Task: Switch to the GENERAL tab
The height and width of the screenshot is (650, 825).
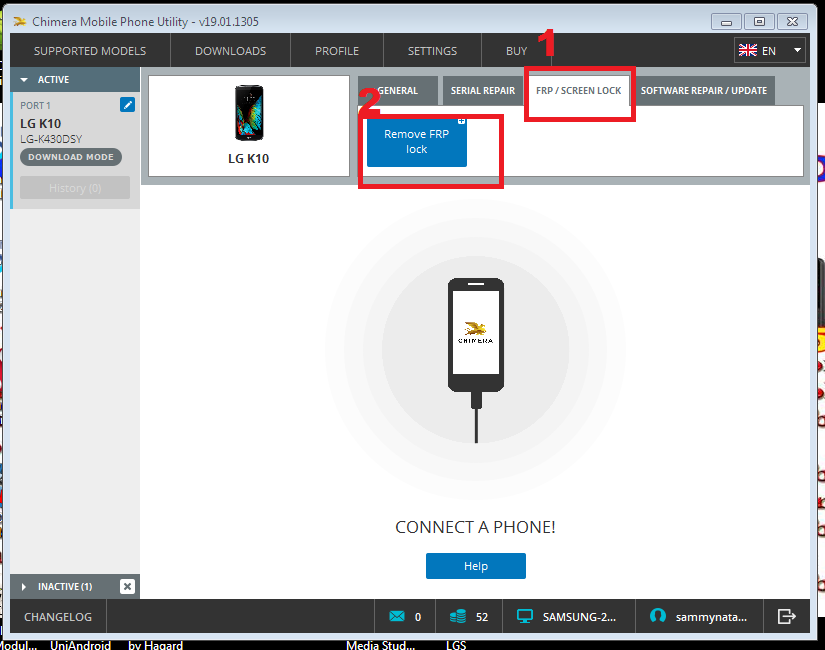Action: pyautogui.click(x=398, y=91)
